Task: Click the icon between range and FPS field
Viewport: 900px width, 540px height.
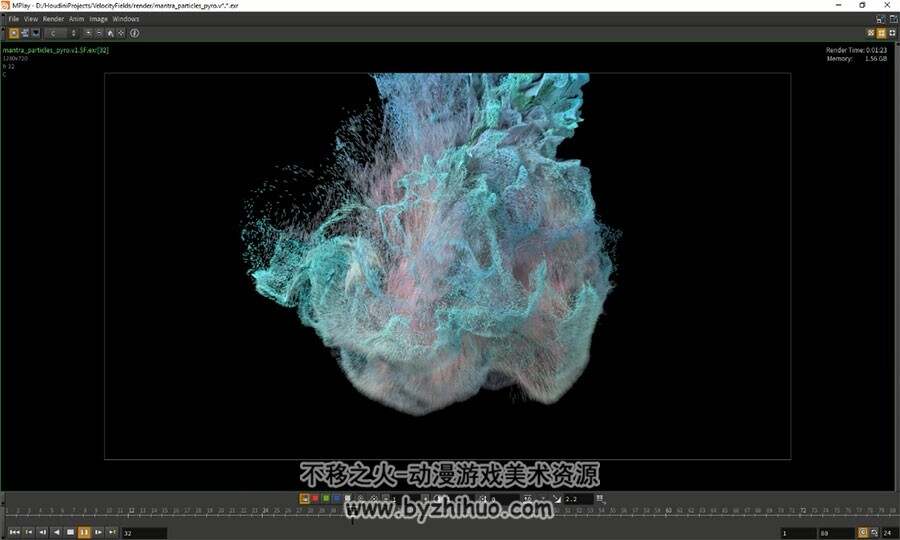Action: pos(874,533)
